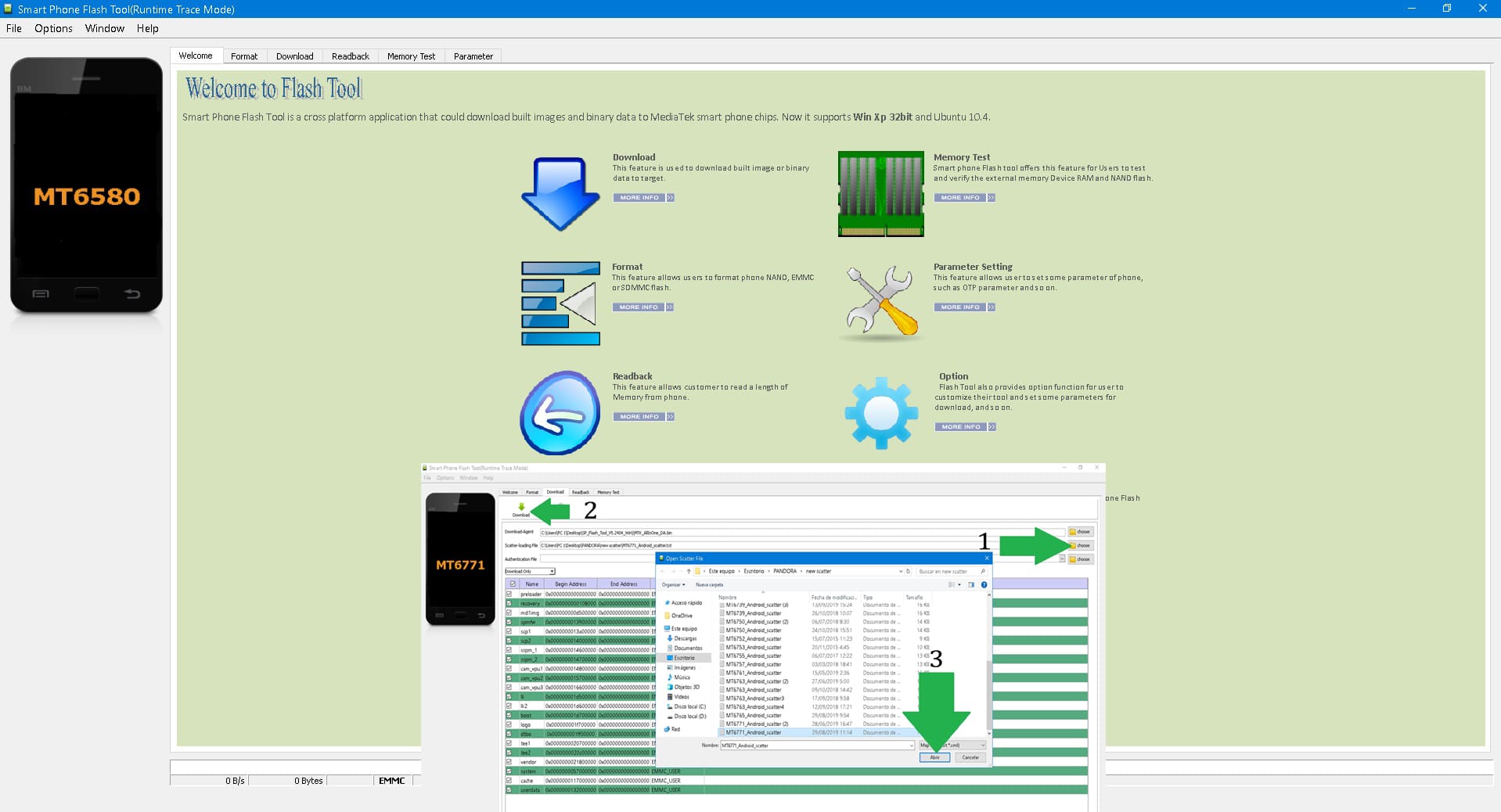The width and height of the screenshot is (1501, 812).
Task: Click the 'EMMC' status bar entry
Action: click(391, 781)
